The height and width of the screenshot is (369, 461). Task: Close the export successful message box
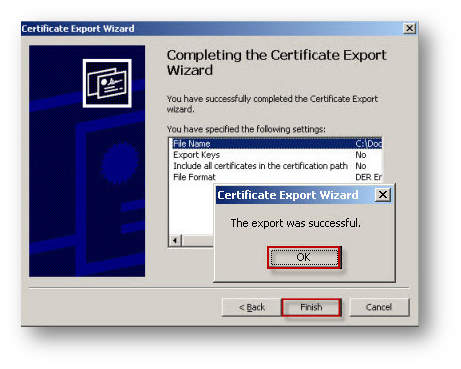(383, 194)
